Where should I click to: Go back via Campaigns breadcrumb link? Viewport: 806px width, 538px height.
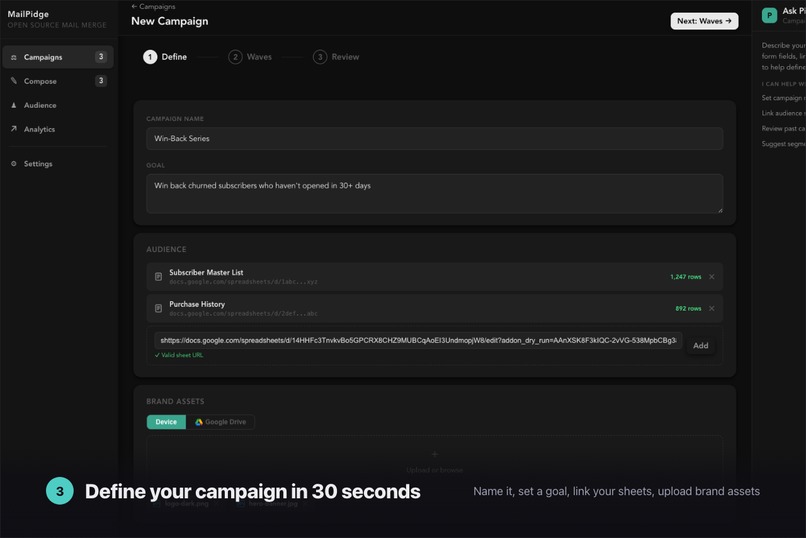click(153, 7)
